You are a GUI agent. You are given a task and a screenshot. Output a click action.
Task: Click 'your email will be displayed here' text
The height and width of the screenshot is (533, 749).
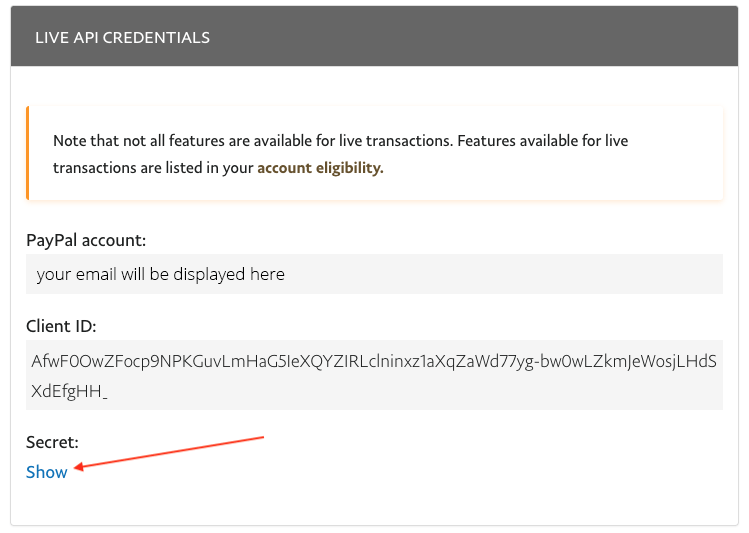pos(160,274)
